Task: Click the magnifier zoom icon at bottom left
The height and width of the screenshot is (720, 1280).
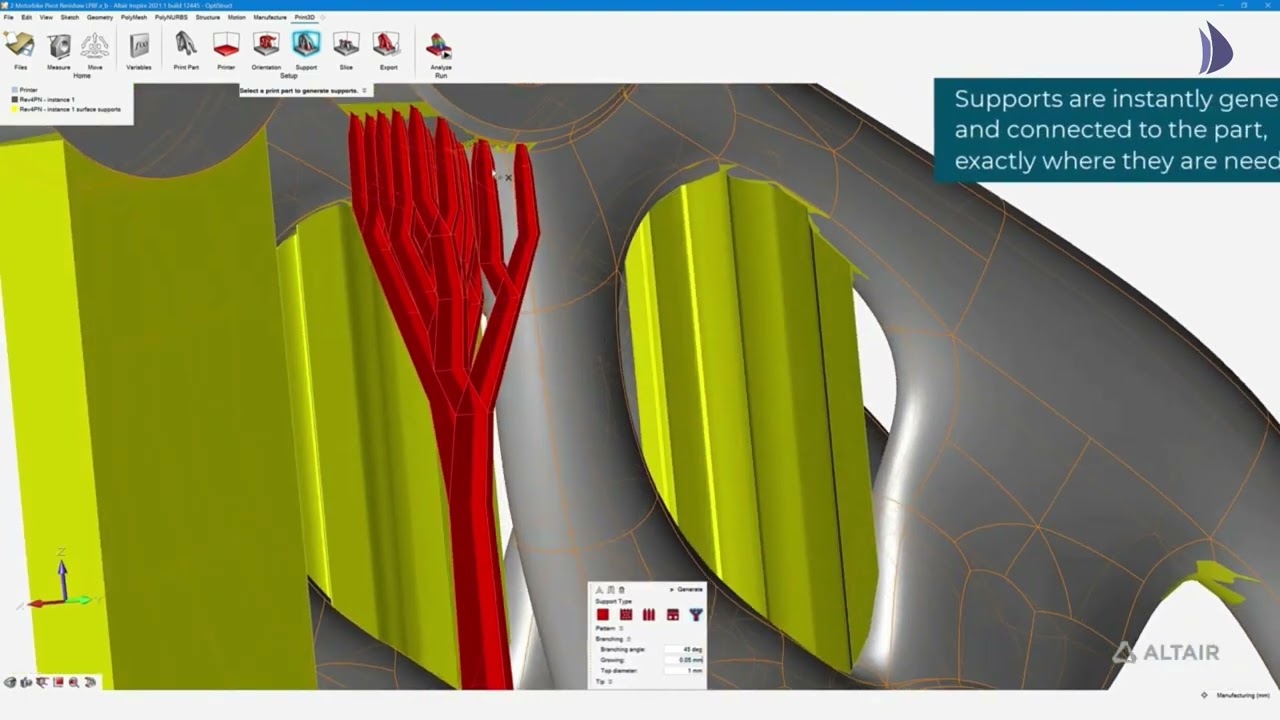Action: click(74, 682)
